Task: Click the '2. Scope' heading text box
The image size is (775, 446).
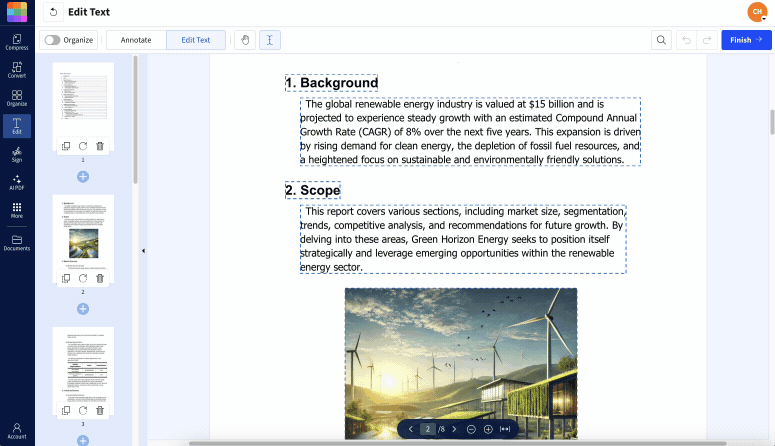Action: point(313,190)
